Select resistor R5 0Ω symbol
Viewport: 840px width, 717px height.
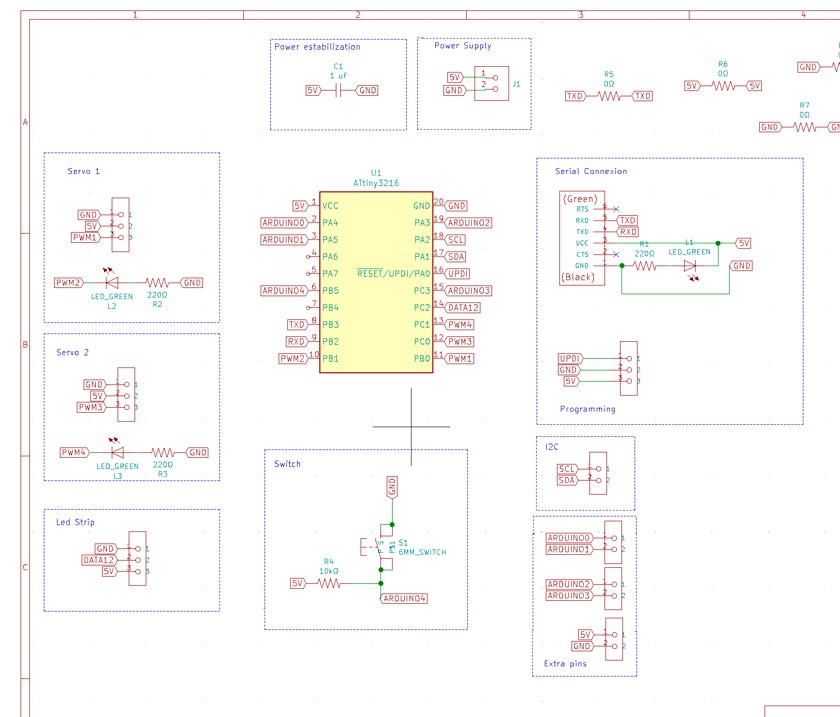[x=609, y=96]
